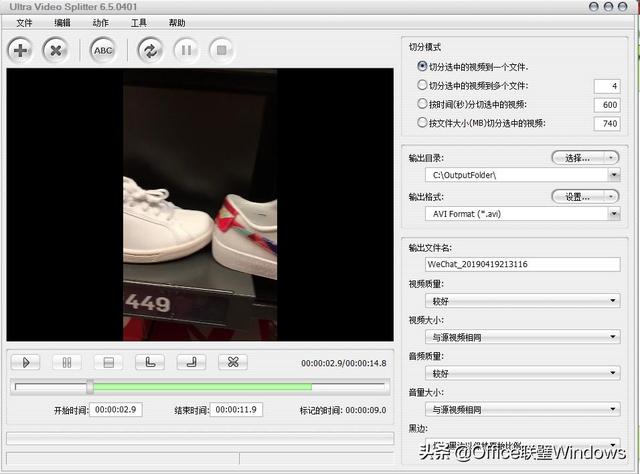The height and width of the screenshot is (474, 640).
Task: Expand the 视频质量 quality dropdown
Action: click(612, 300)
